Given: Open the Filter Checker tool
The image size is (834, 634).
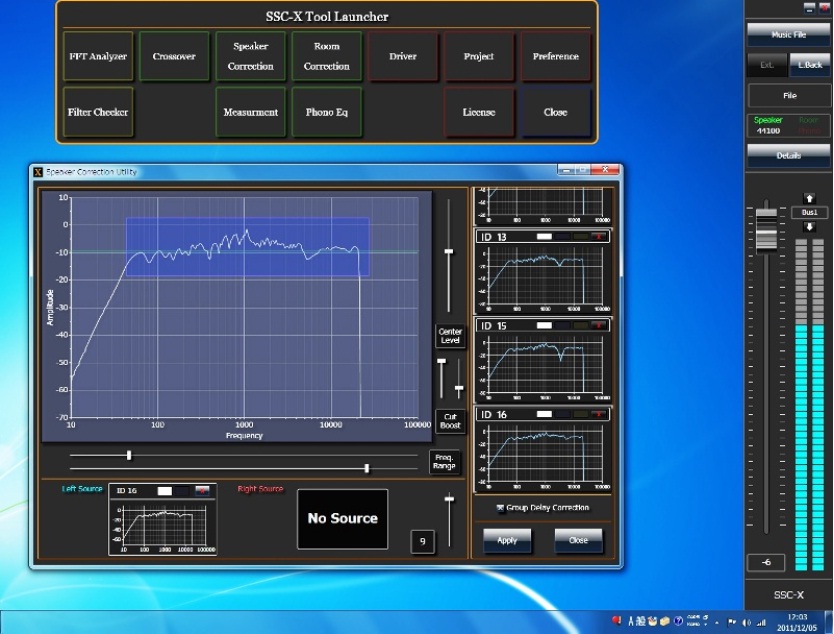Looking at the screenshot, I should [x=97, y=113].
